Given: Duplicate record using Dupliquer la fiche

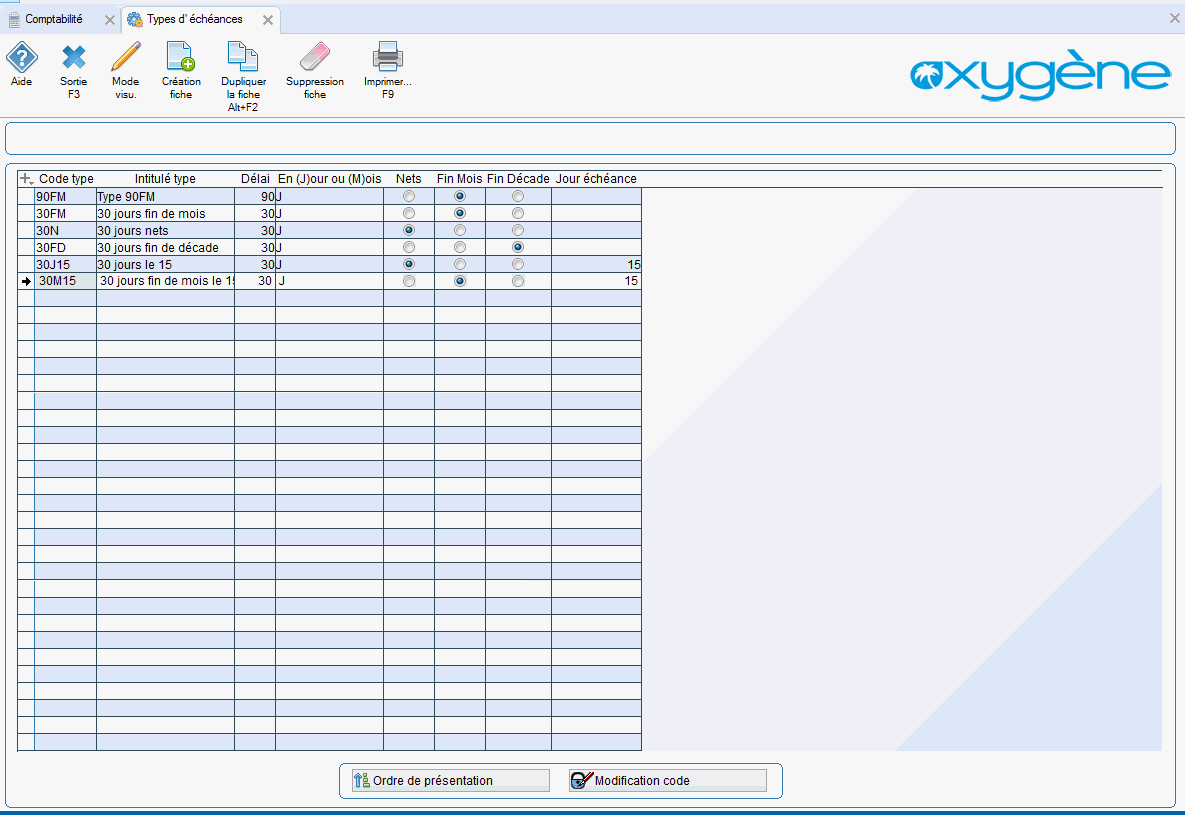Looking at the screenshot, I should pos(243,58).
